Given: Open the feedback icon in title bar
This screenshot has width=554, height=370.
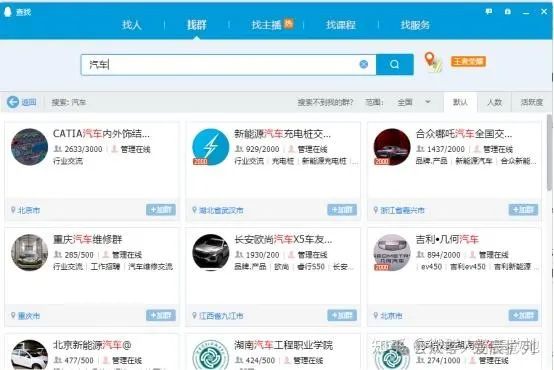Looking at the screenshot, I should click(x=489, y=12).
